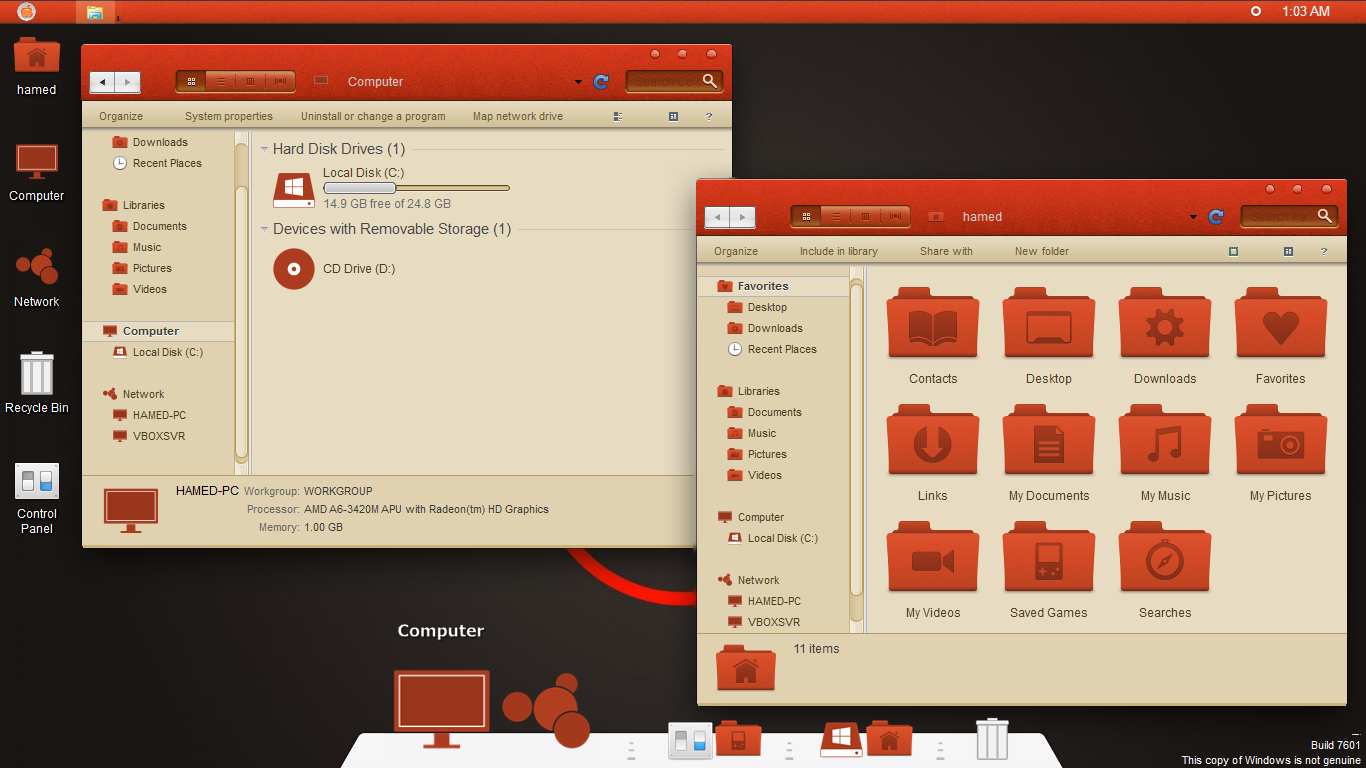Collapse the Hard Disk Drives group
Viewport: 1366px width, 768px height.
(x=264, y=150)
